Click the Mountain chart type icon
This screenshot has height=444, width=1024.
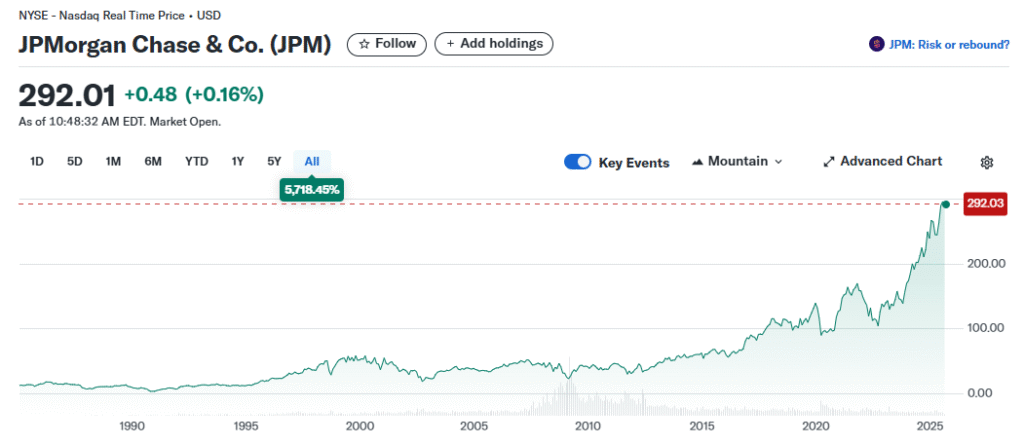click(697, 161)
